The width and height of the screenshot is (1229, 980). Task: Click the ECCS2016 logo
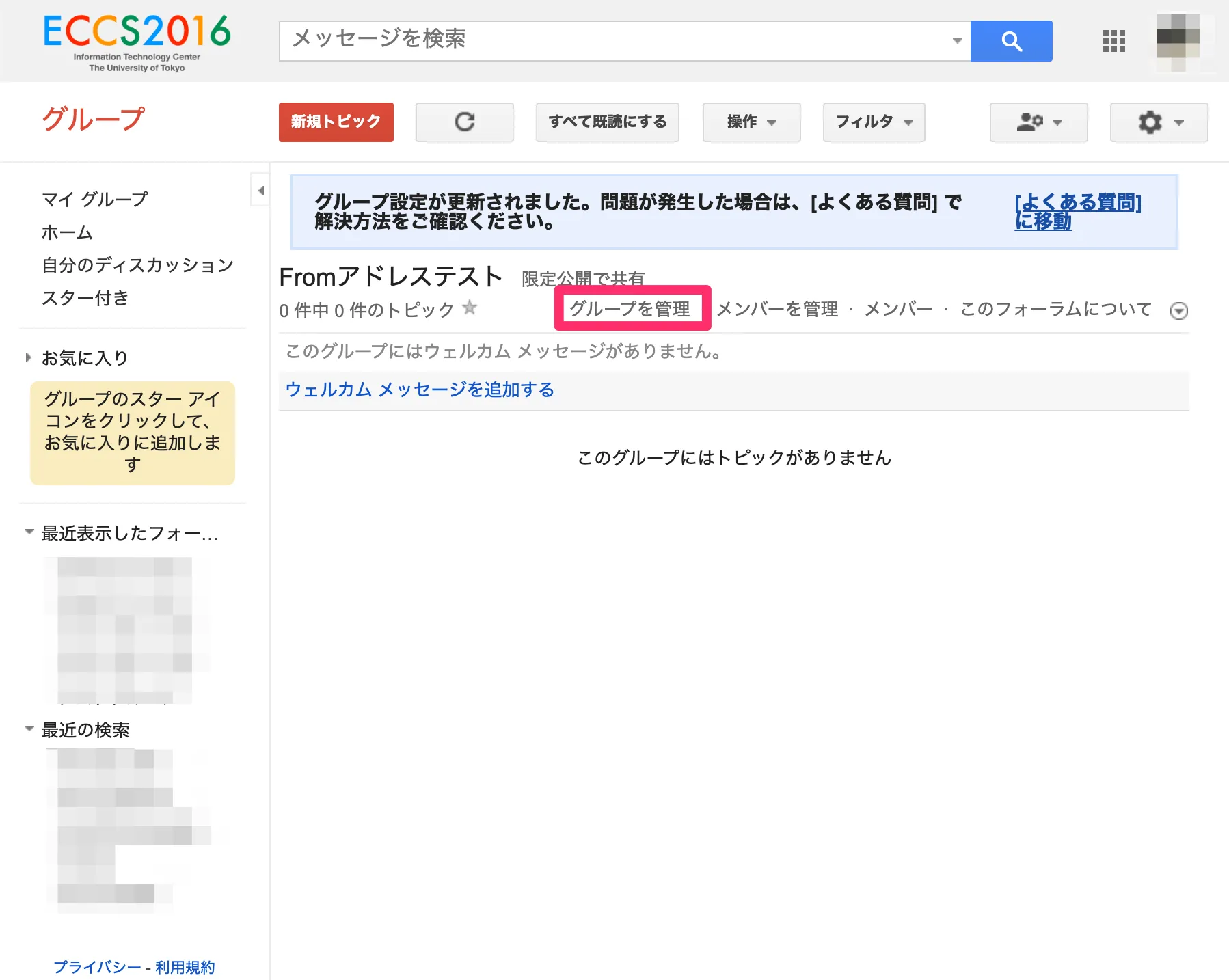137,42
